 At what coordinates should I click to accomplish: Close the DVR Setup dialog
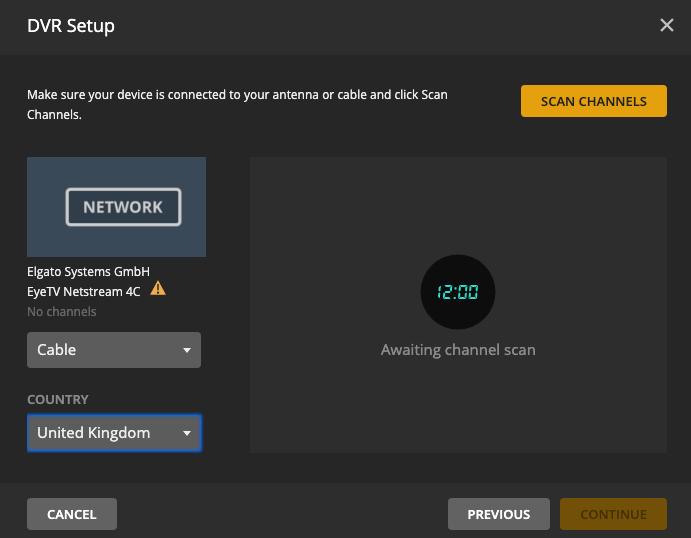667,26
